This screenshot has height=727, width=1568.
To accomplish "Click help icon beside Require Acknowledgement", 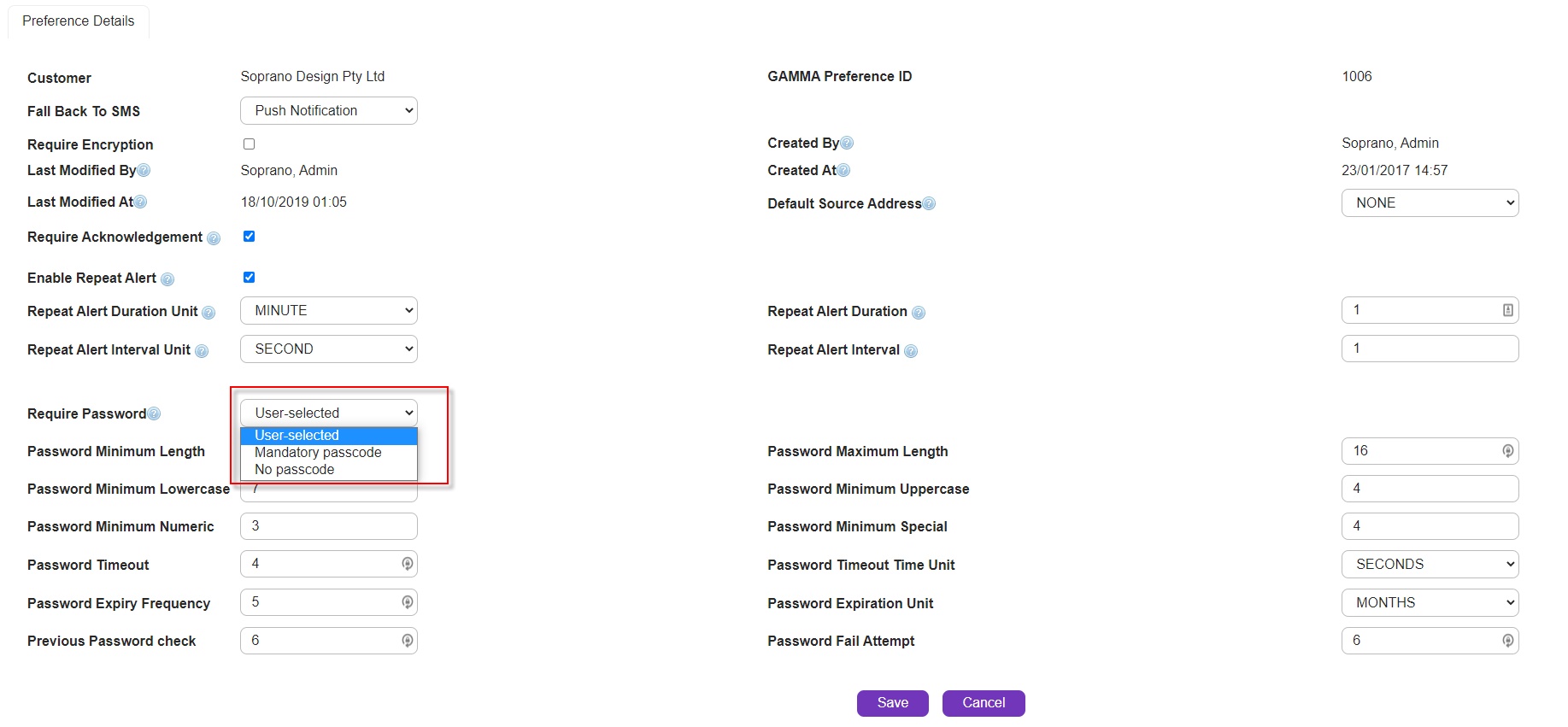I will tap(214, 238).
